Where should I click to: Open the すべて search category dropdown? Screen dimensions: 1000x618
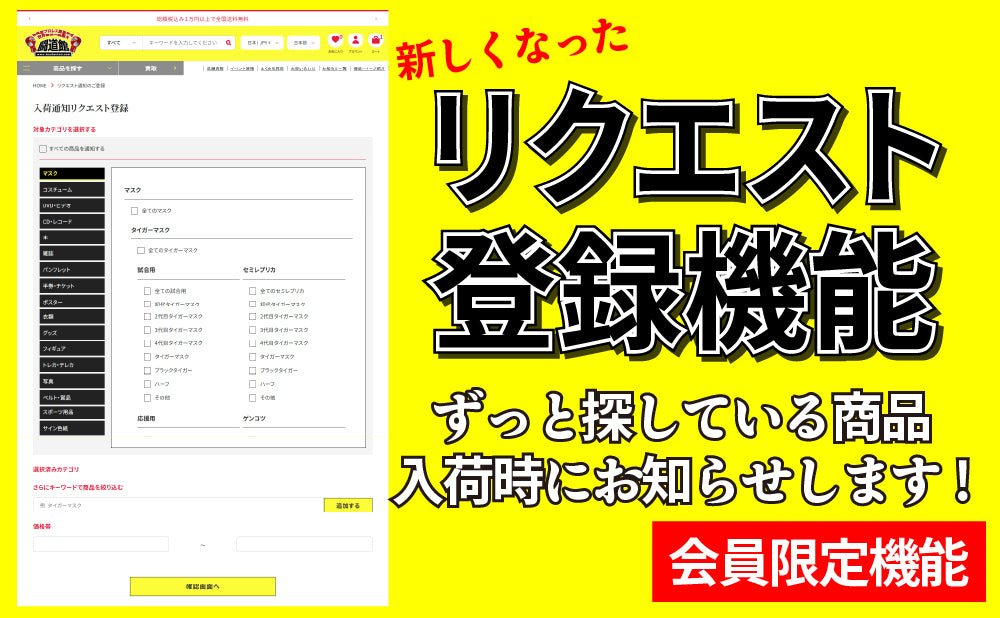tap(120, 43)
